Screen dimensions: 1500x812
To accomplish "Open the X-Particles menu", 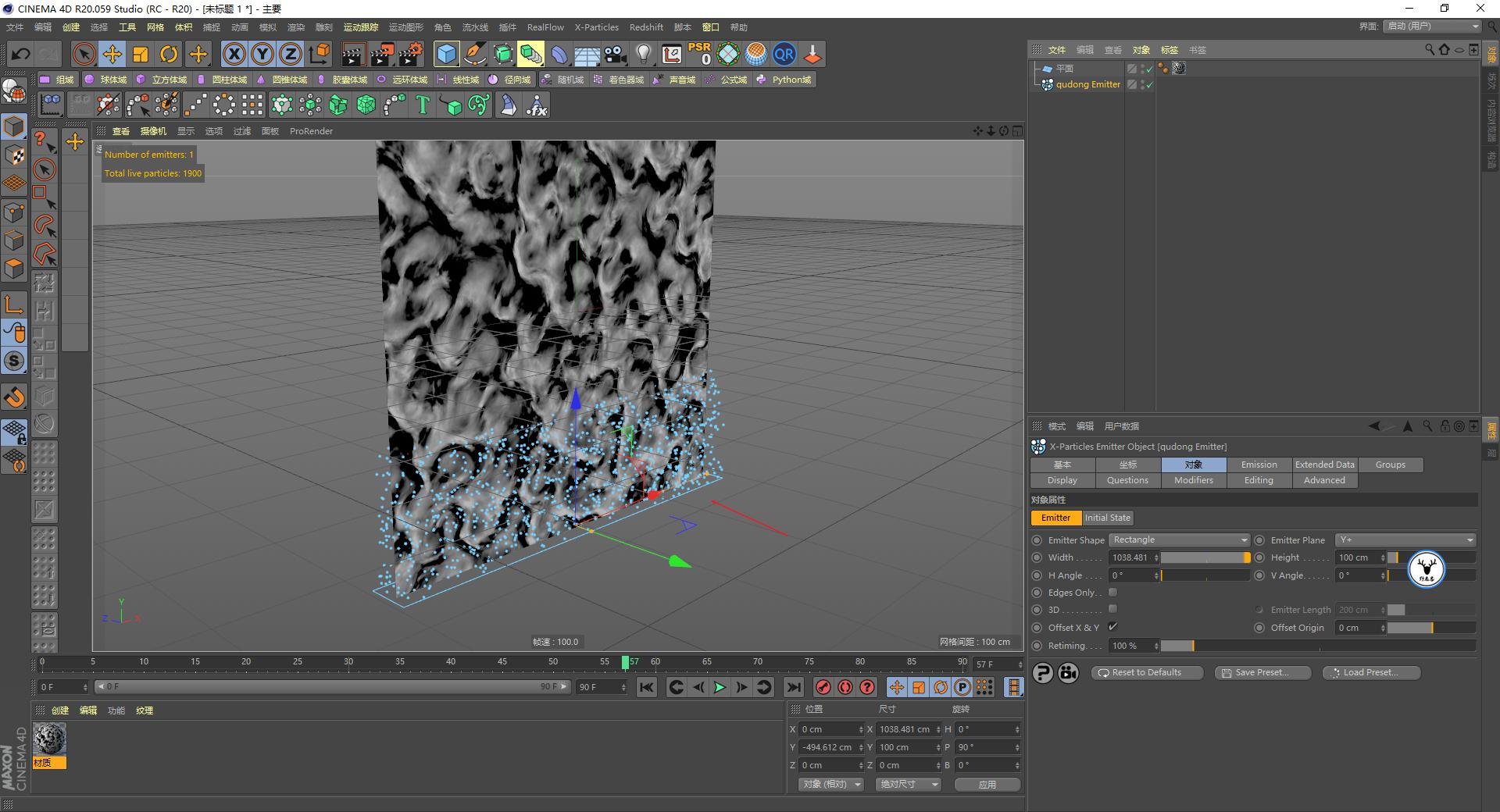I will 596,27.
